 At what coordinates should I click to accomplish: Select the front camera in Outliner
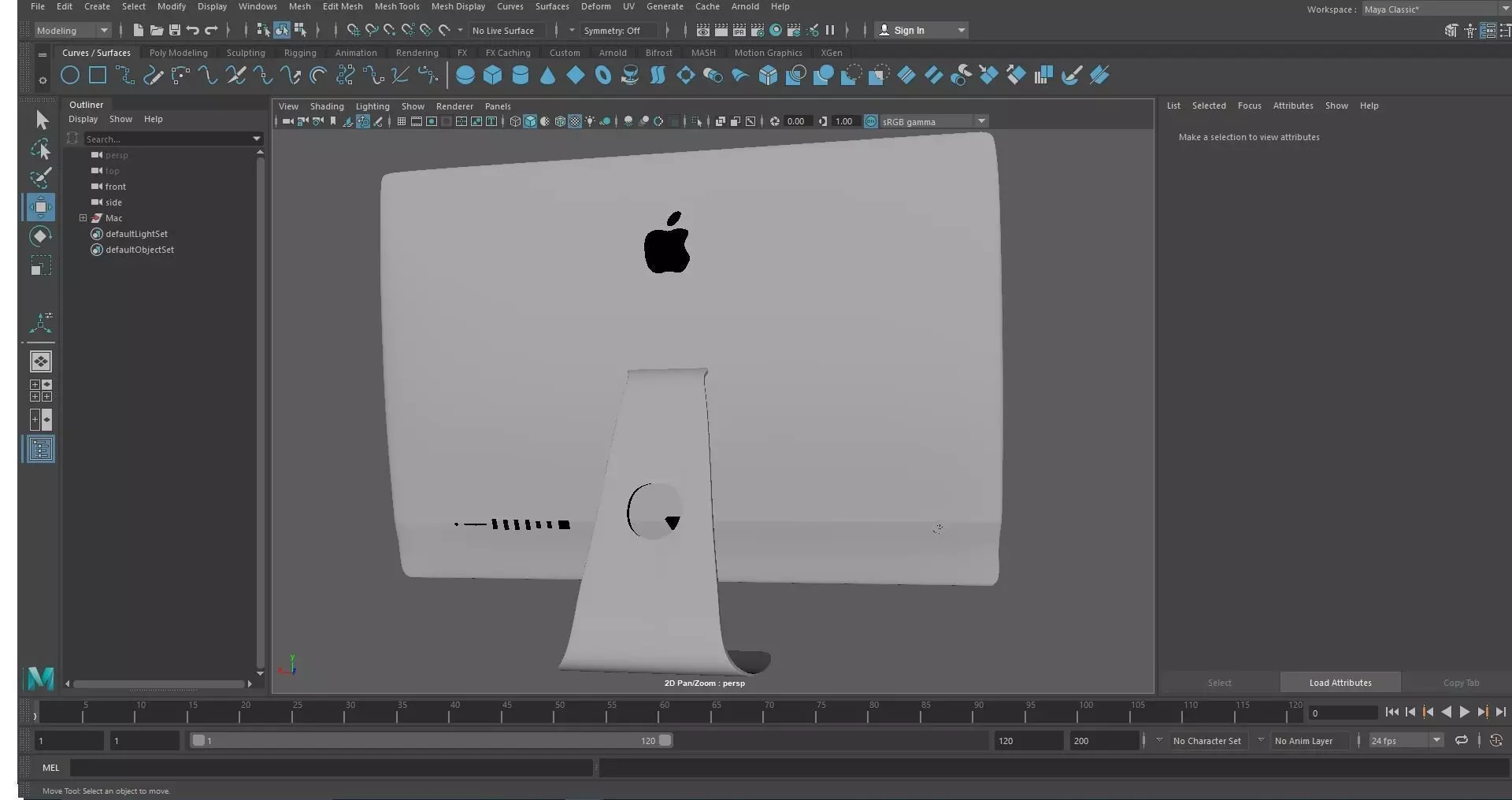coord(115,187)
